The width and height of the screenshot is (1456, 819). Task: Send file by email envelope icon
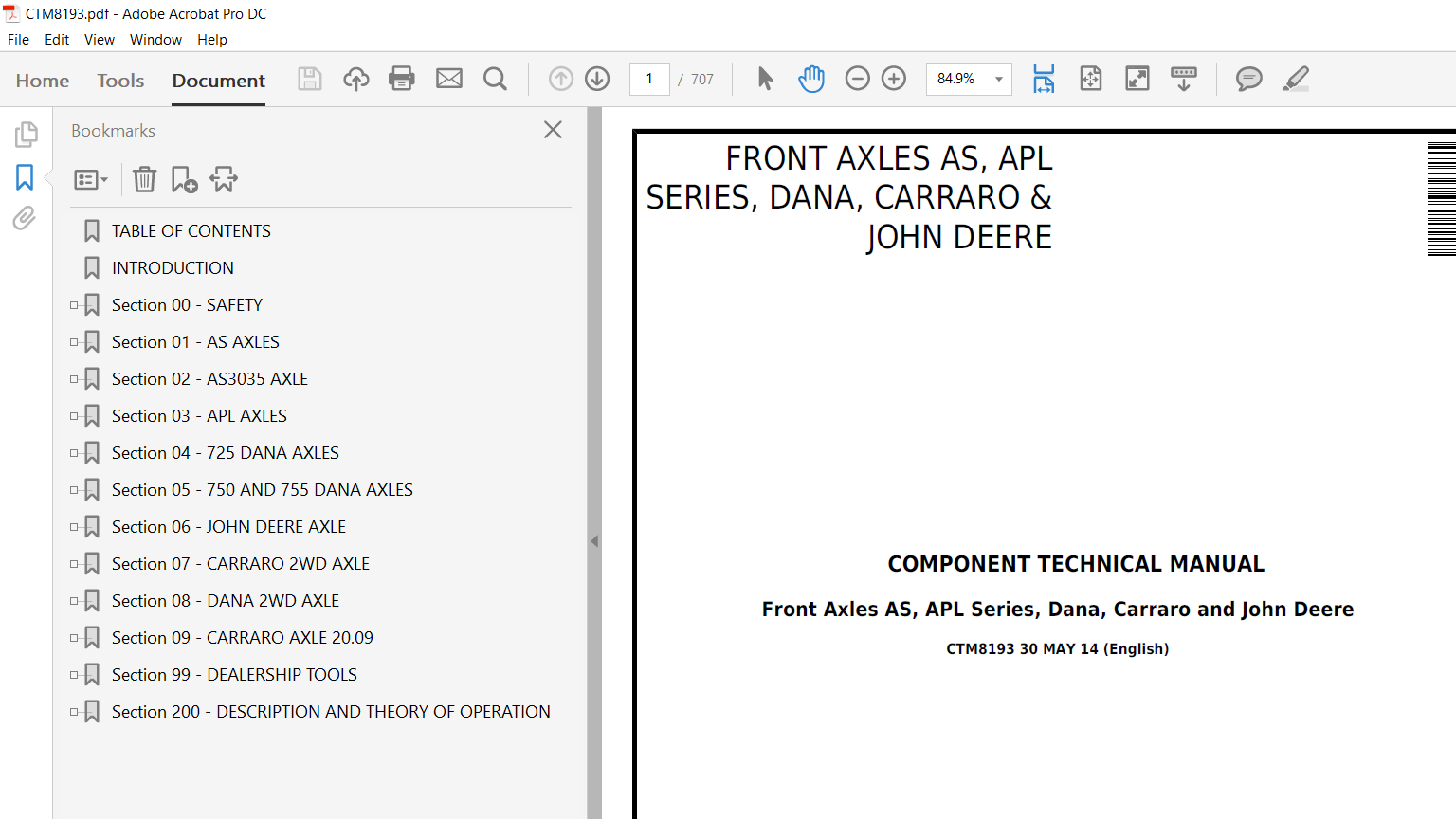coord(449,79)
